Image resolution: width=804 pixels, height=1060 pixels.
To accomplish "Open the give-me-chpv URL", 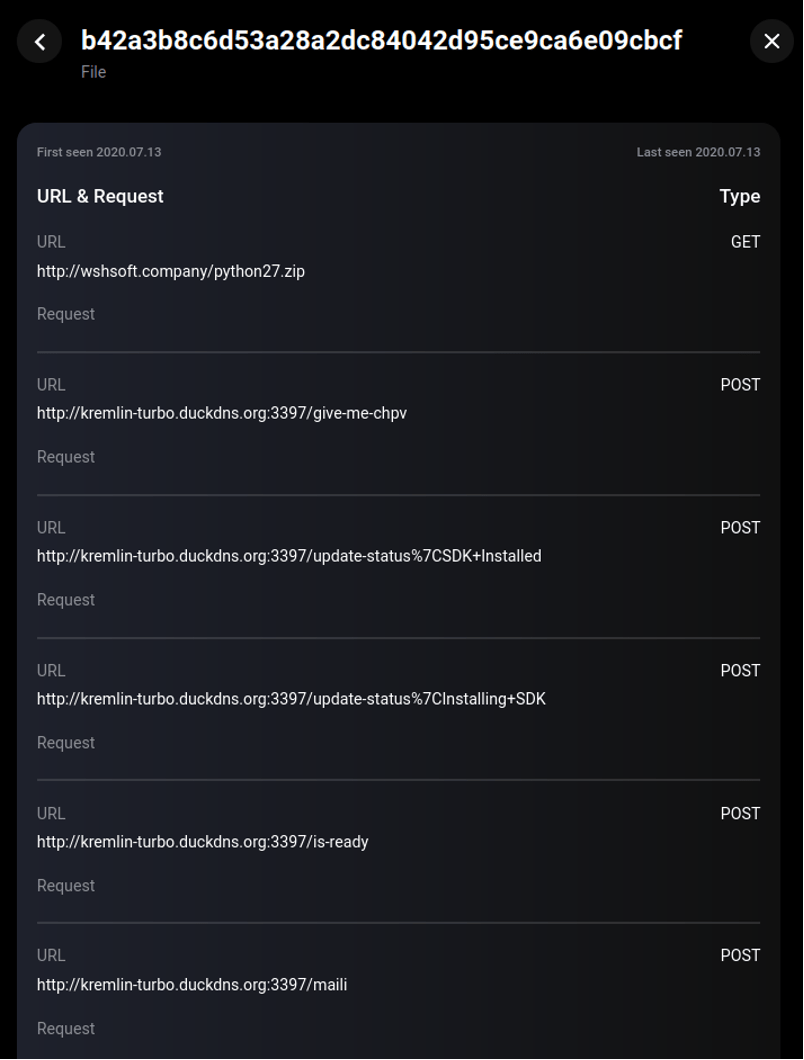I will pos(222,413).
